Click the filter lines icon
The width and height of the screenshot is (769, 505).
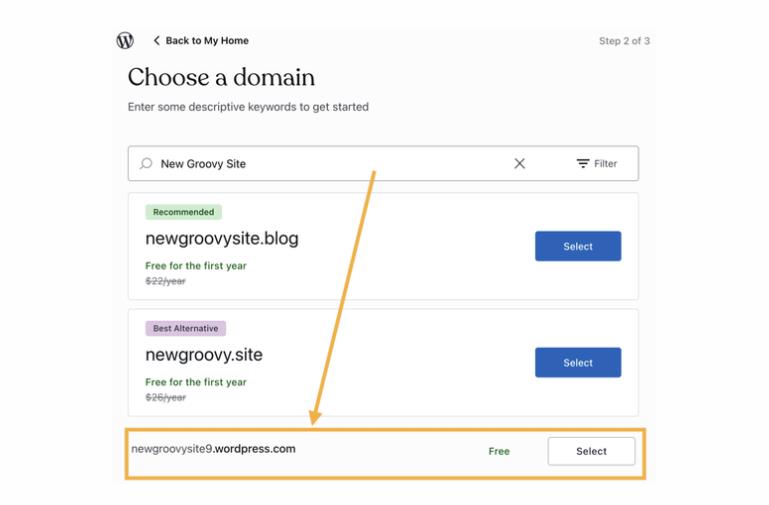click(x=583, y=164)
